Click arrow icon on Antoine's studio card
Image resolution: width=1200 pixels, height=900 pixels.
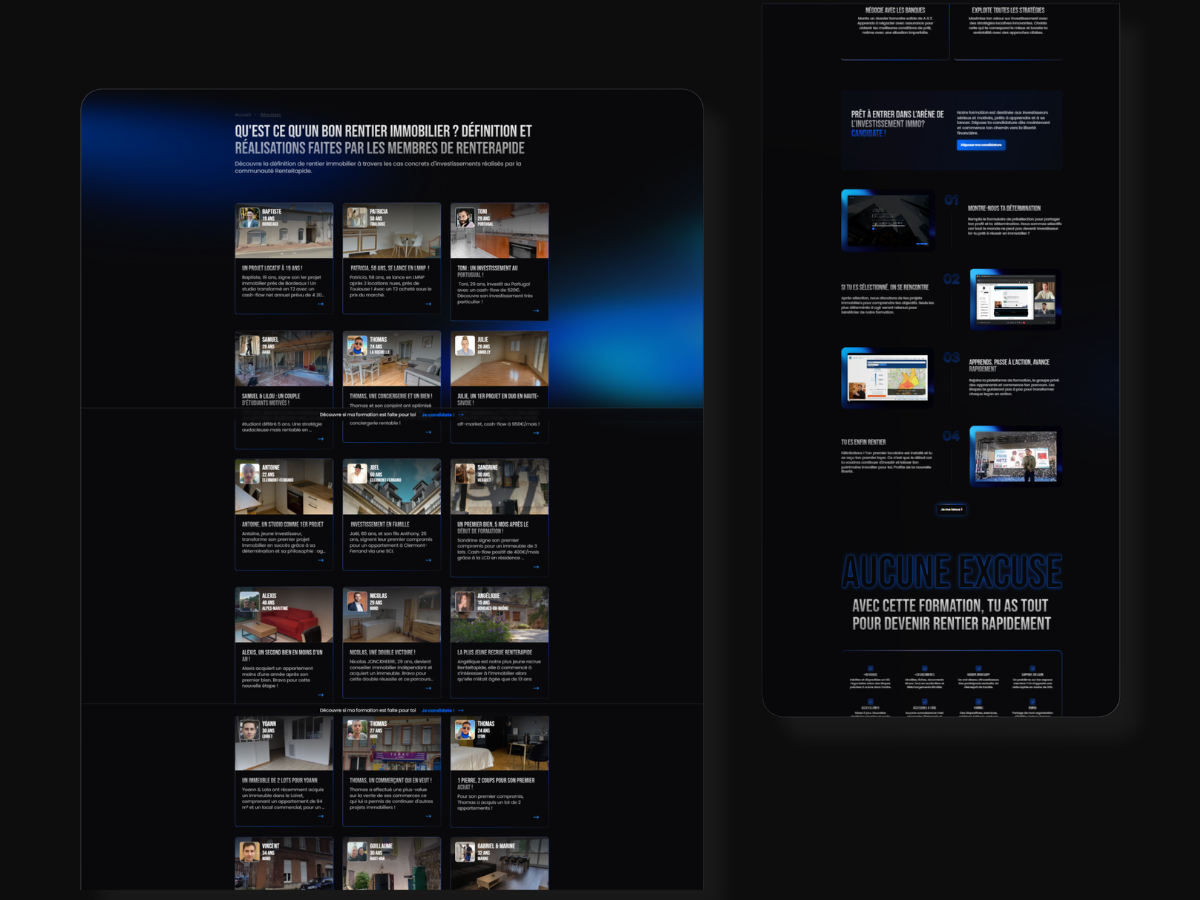[x=321, y=560]
